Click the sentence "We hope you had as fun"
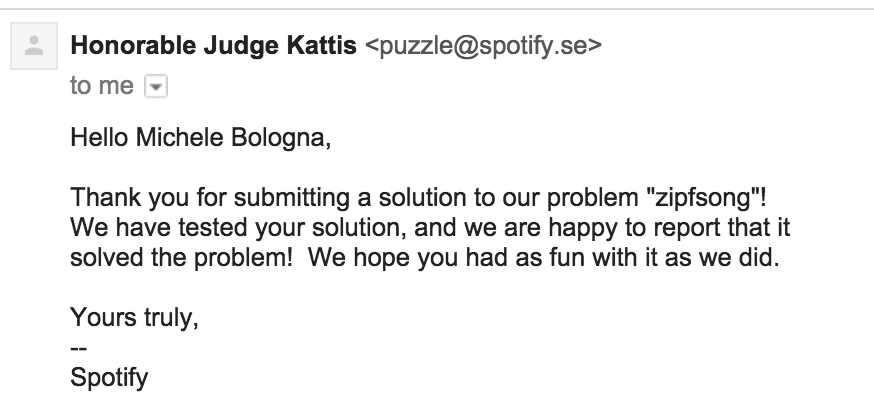This screenshot has height=412, width=874. coord(430,259)
